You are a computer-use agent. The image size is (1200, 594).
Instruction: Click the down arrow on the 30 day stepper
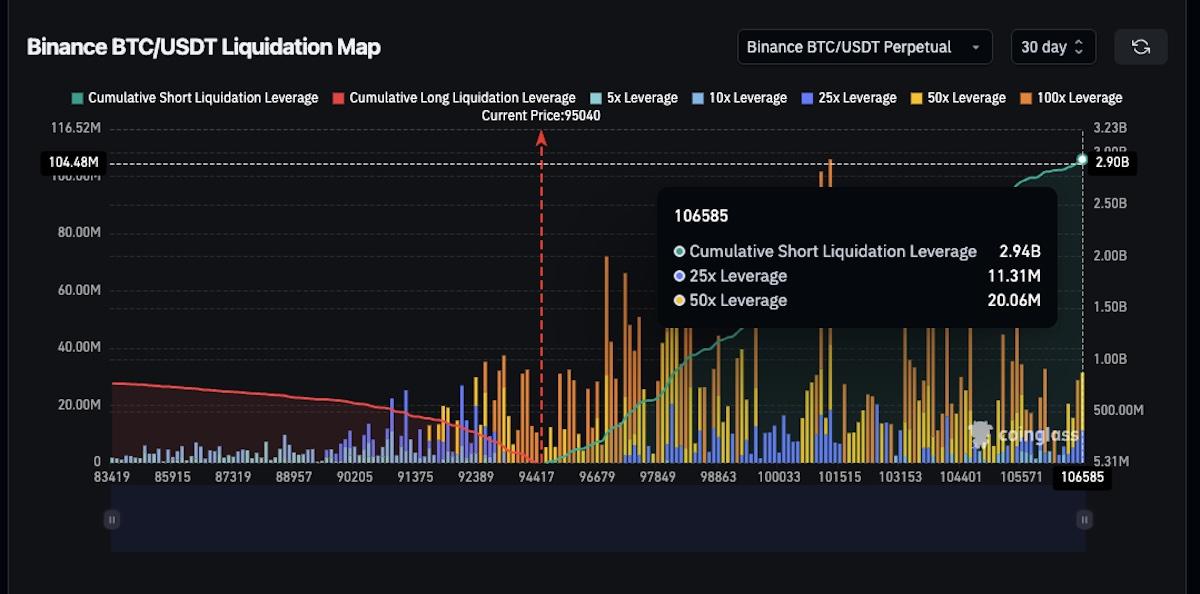[x=1077, y=52]
